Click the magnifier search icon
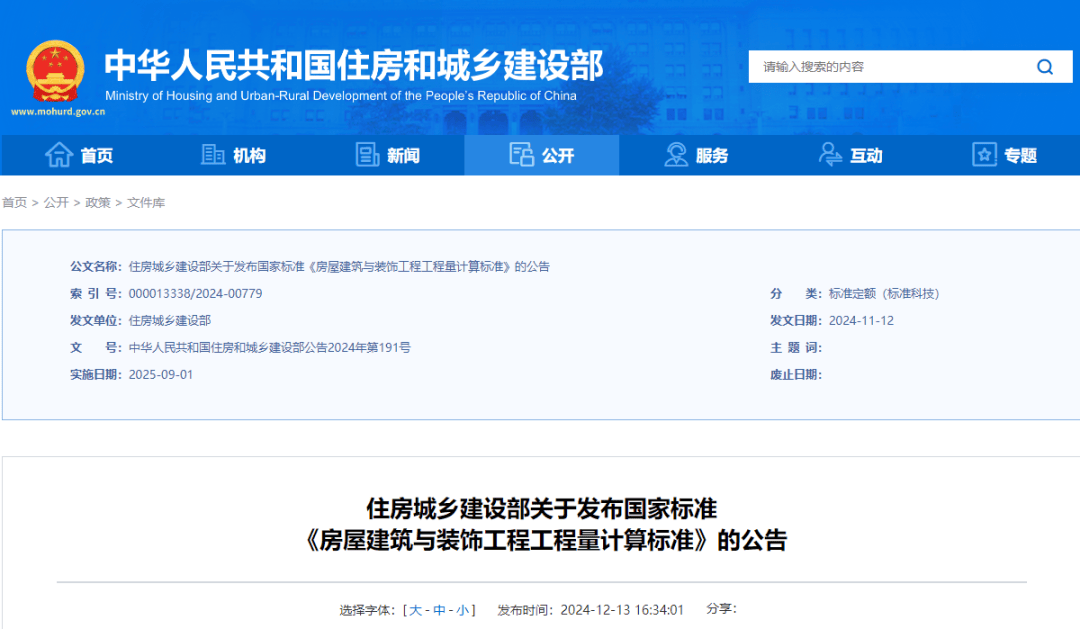The image size is (1080, 629). point(1045,67)
